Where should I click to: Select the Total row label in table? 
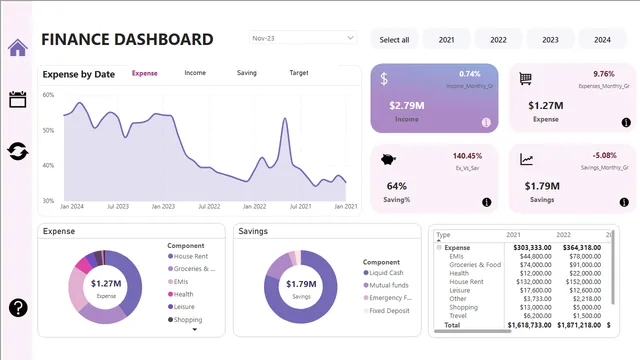tap(452, 325)
